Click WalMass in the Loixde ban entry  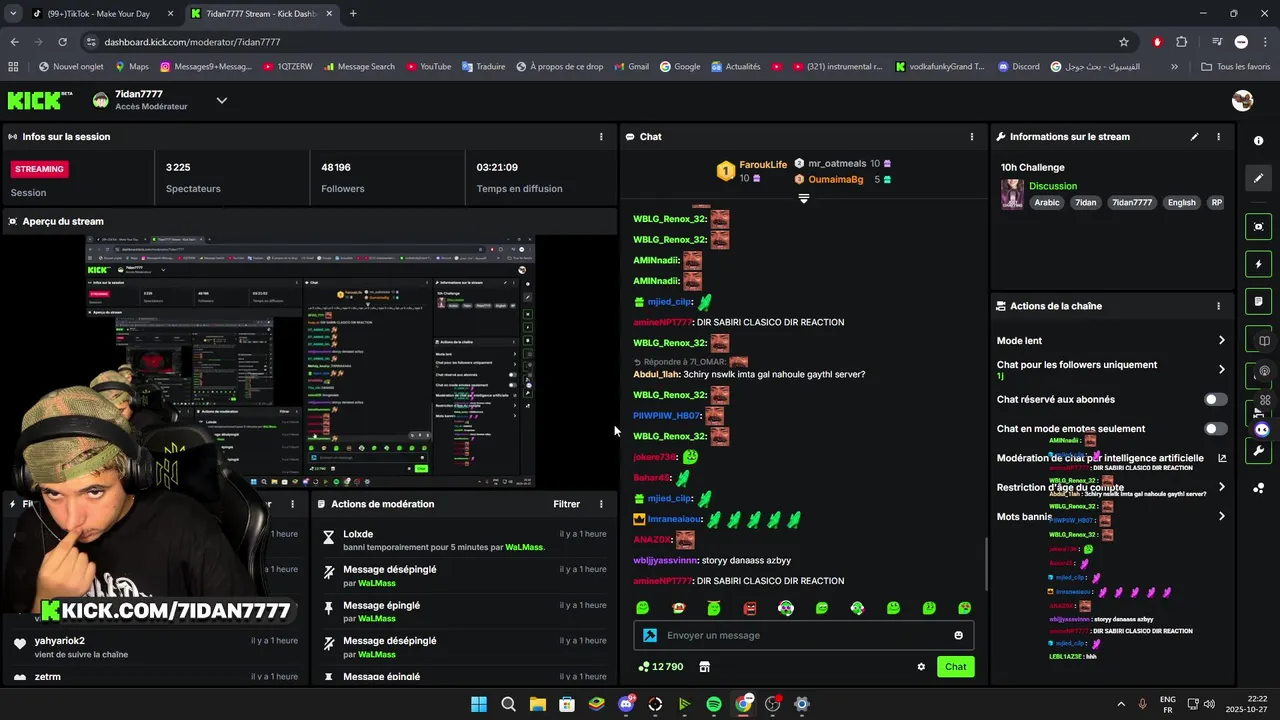(523, 547)
